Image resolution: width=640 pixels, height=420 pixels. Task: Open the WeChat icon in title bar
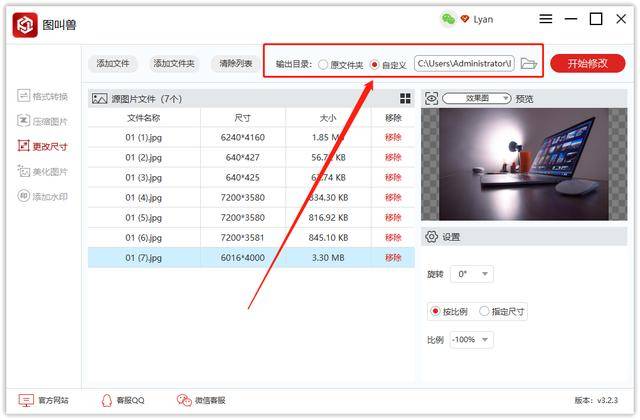(x=448, y=19)
